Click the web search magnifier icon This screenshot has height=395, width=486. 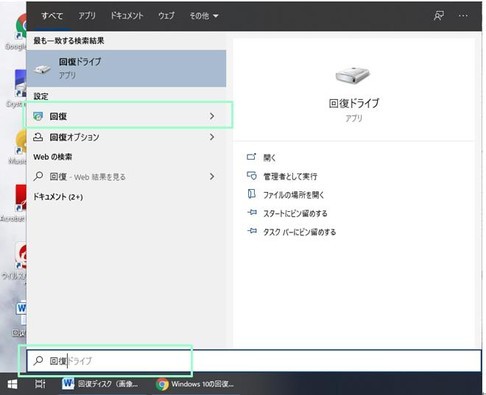tap(38, 176)
